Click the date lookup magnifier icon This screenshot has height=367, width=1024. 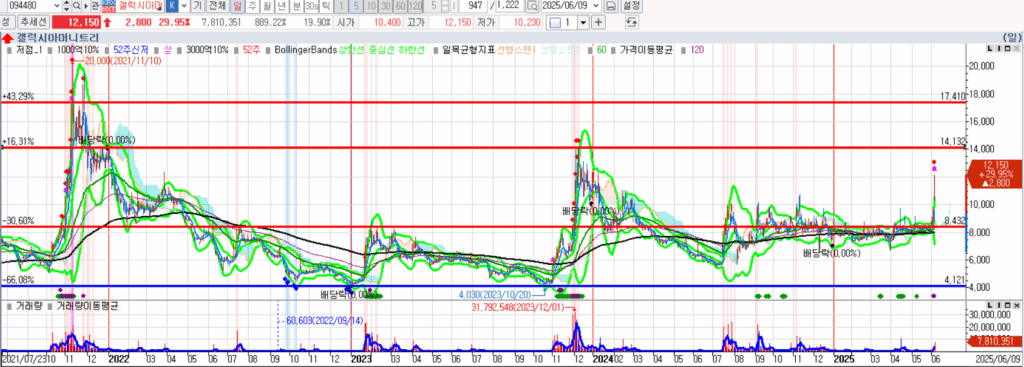pyautogui.click(x=532, y=6)
